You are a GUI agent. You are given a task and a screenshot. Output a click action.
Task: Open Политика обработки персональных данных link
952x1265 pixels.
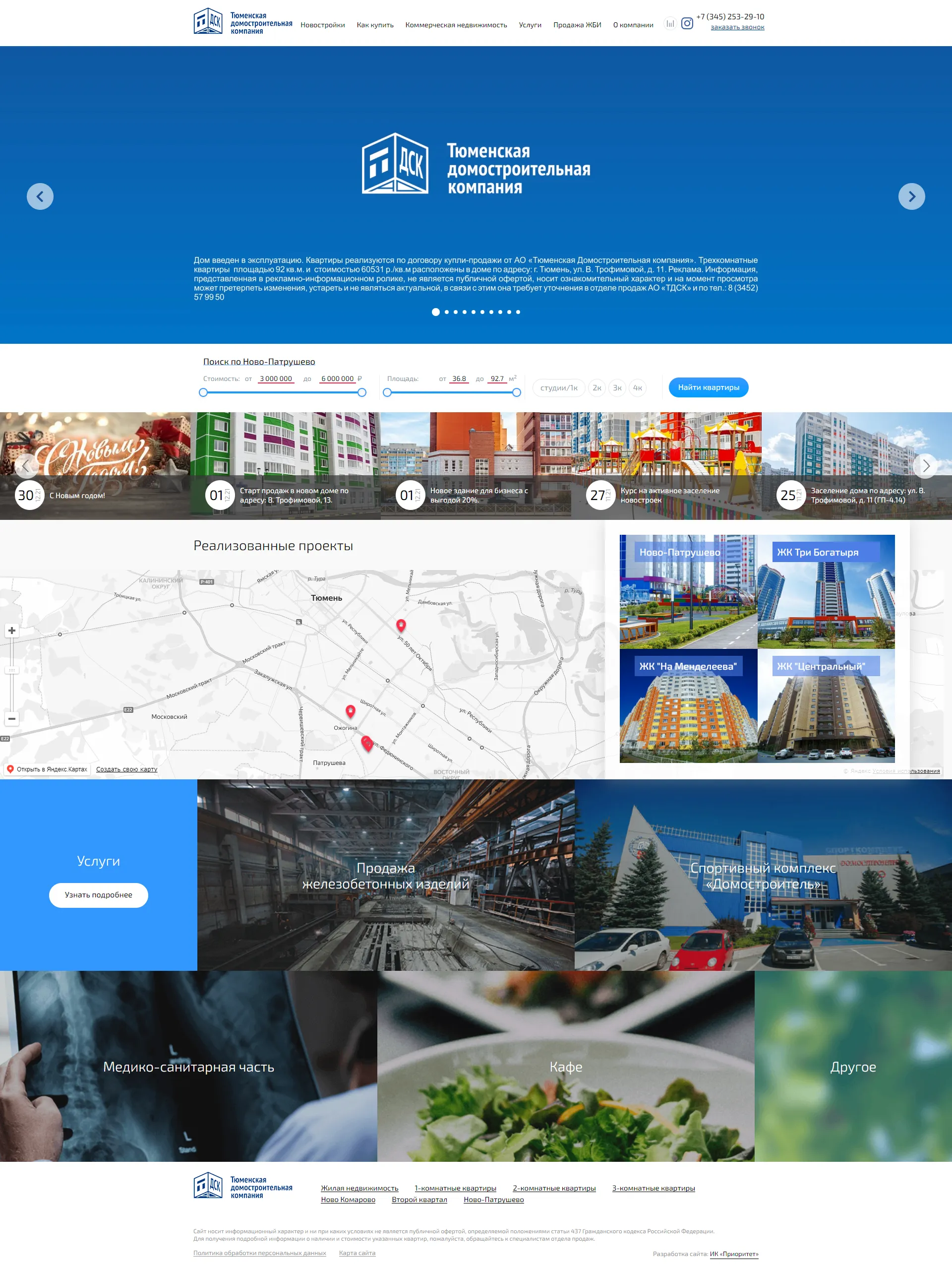tap(259, 1253)
